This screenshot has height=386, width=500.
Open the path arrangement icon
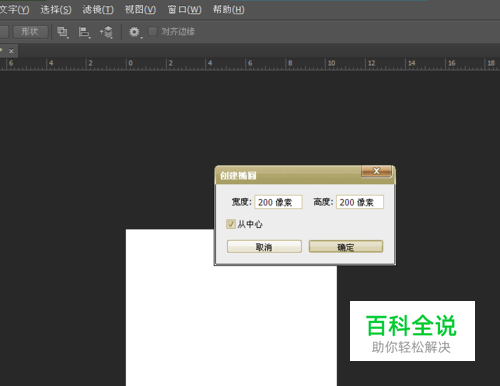point(107,32)
